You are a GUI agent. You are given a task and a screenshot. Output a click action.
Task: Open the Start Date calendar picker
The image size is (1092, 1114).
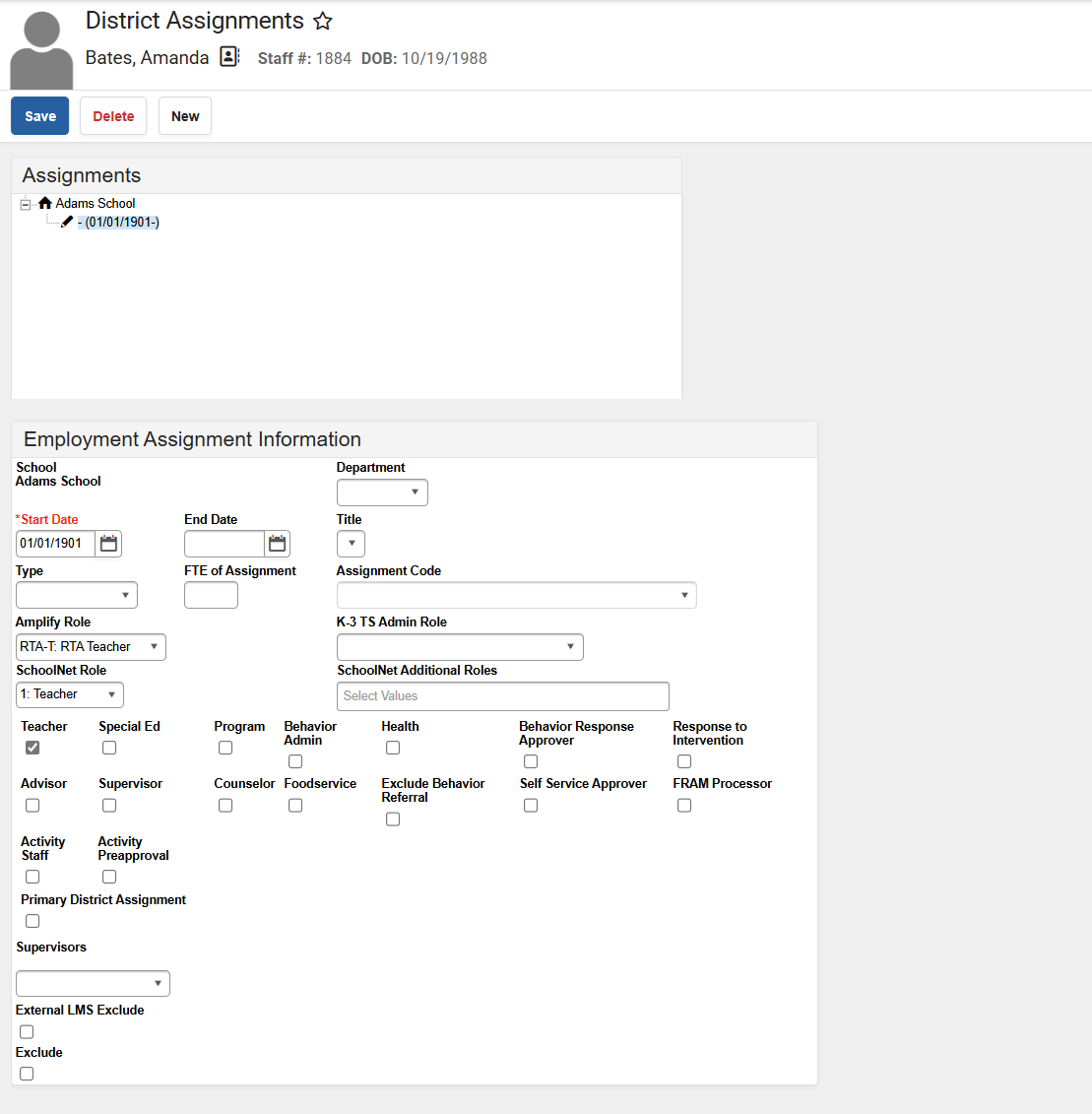coord(108,544)
